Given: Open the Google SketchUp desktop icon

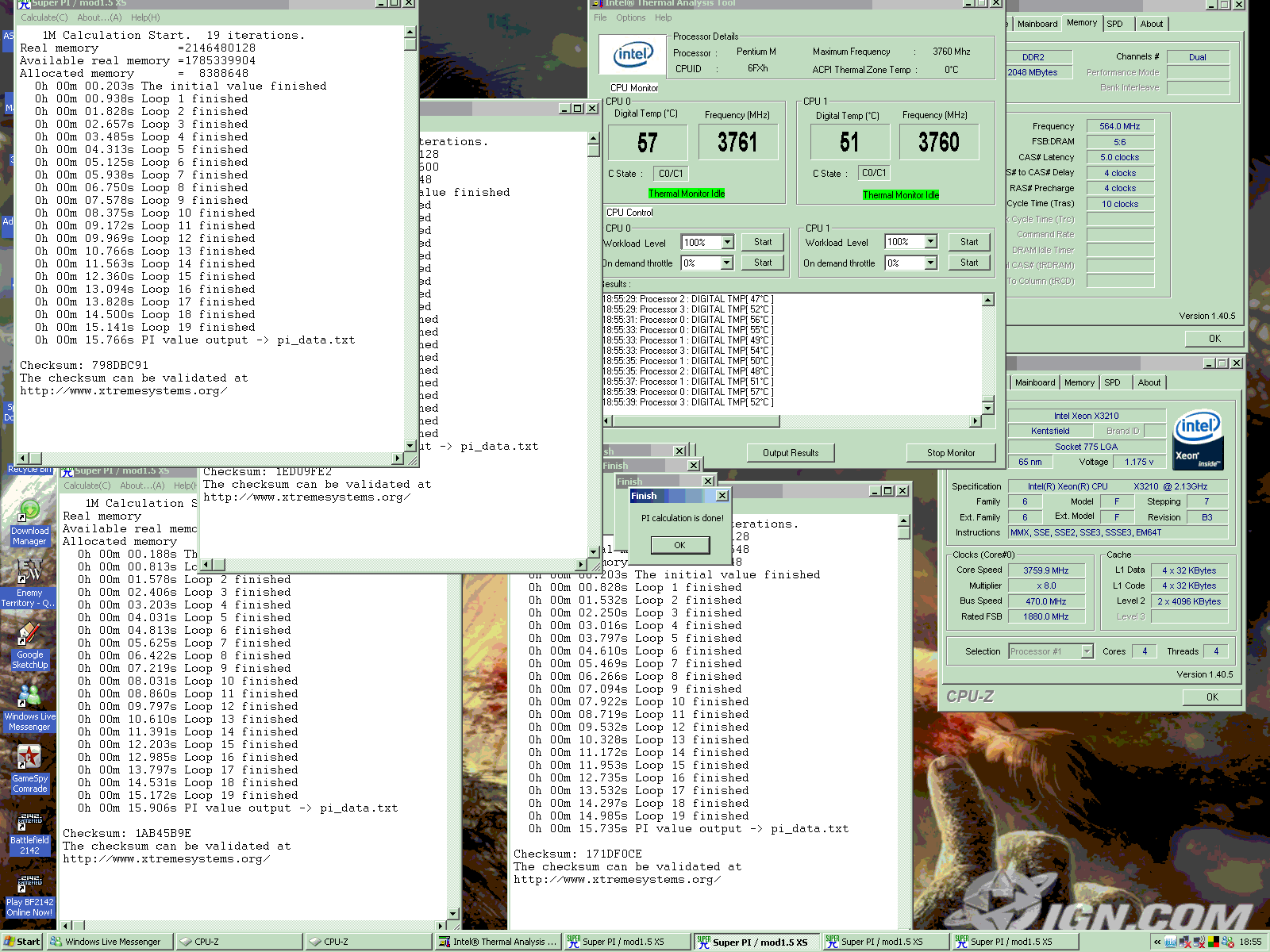Looking at the screenshot, I should click(x=29, y=646).
